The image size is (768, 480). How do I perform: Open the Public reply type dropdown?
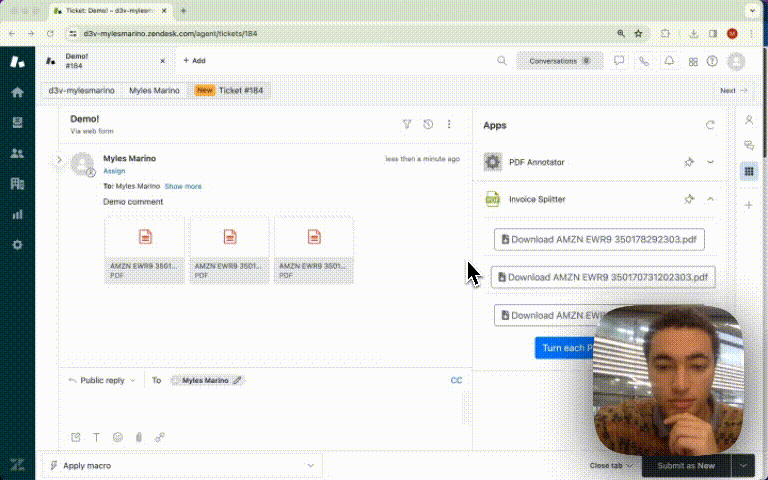102,381
